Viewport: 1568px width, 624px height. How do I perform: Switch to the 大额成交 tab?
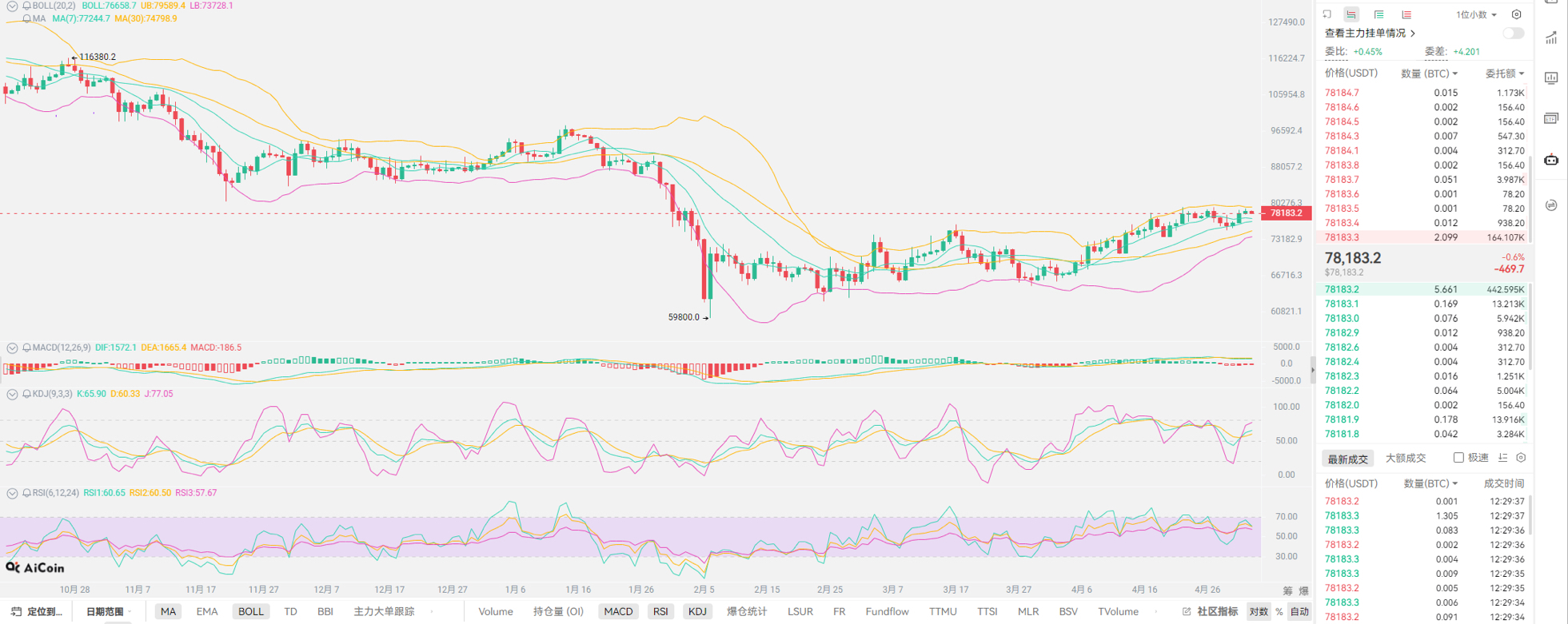[1406, 459]
